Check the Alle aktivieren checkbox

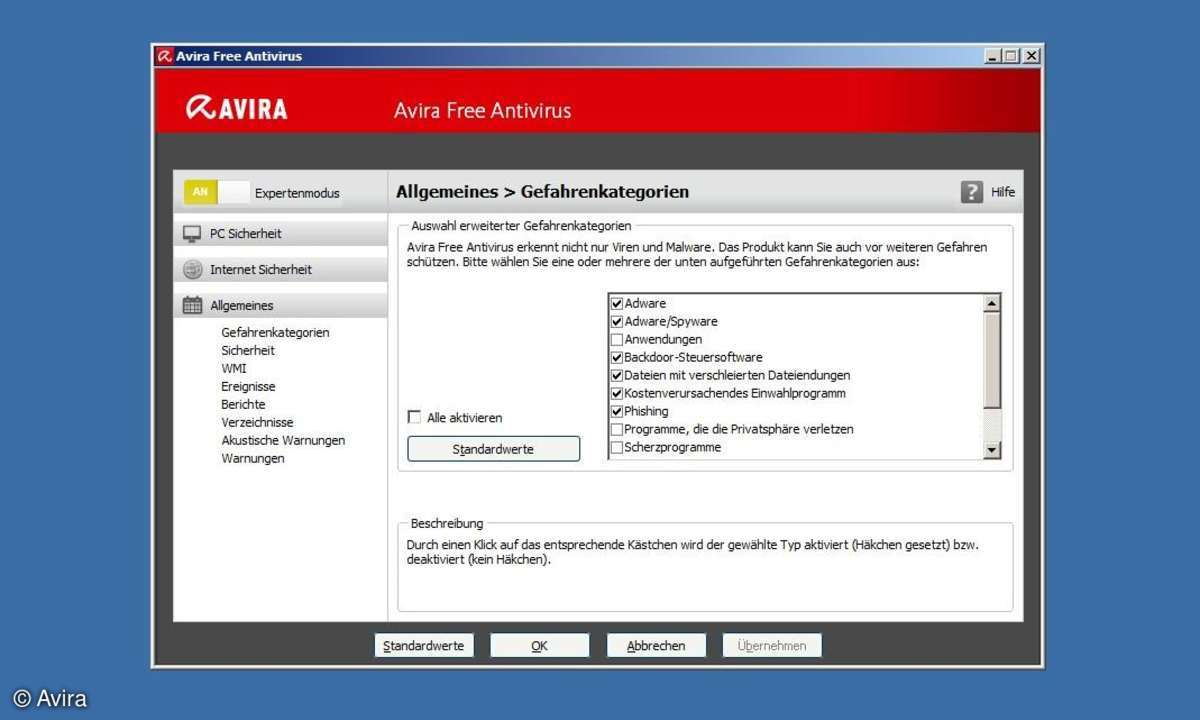click(414, 417)
